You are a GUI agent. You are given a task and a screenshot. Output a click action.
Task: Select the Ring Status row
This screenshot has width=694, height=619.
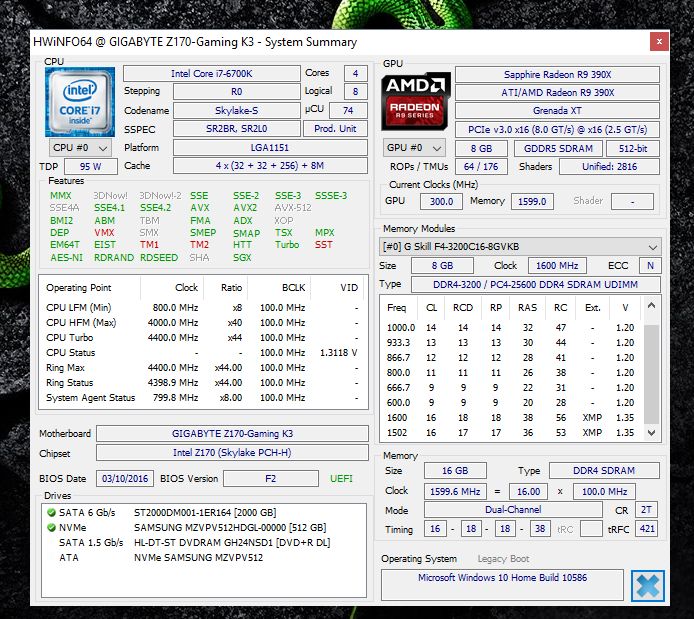tap(202, 383)
